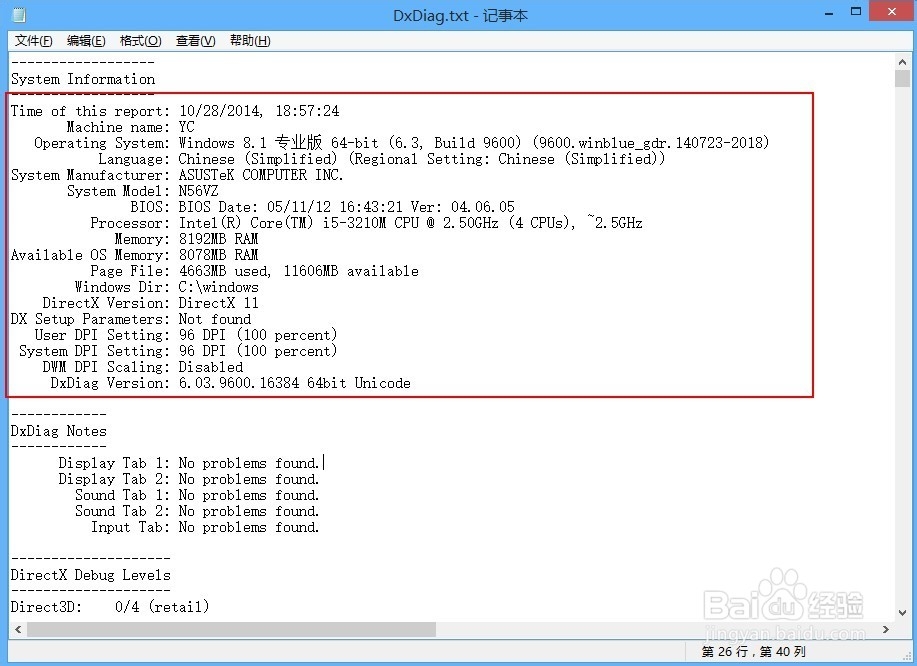Open the 查看(V) menu
This screenshot has height=666, width=917.
point(195,40)
